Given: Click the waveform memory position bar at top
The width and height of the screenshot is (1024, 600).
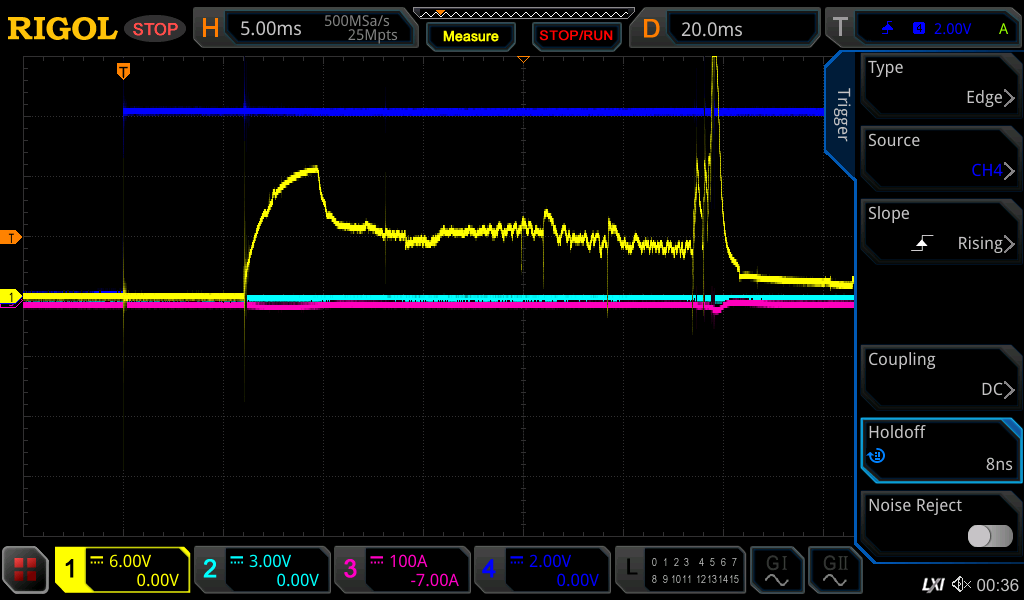Looking at the screenshot, I should 523,14.
